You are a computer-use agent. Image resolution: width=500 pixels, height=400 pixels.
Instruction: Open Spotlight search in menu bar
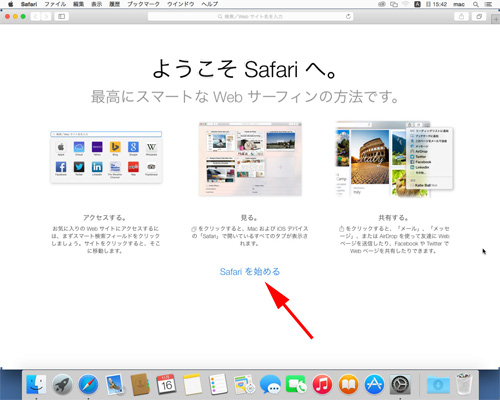(x=476, y=4)
